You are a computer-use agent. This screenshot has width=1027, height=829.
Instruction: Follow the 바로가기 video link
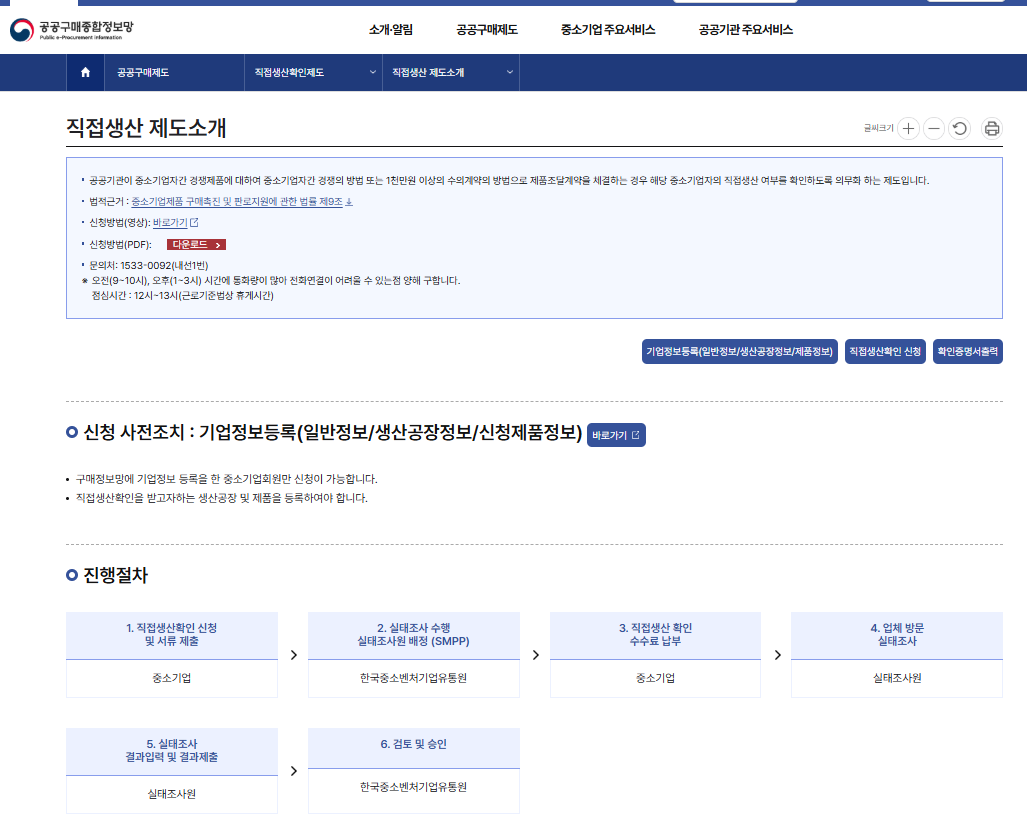pyautogui.click(x=170, y=223)
